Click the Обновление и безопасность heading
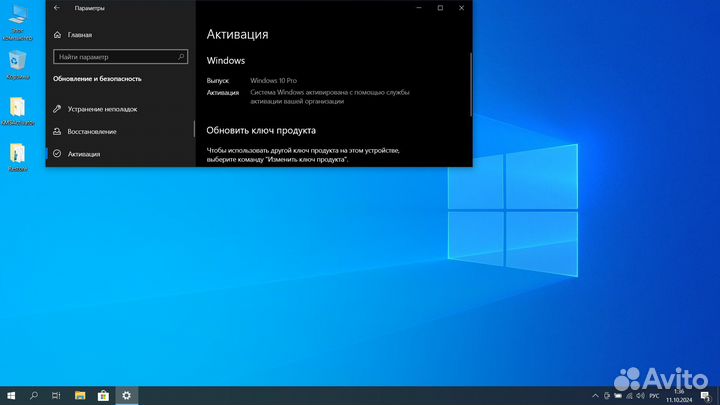 click(97, 79)
